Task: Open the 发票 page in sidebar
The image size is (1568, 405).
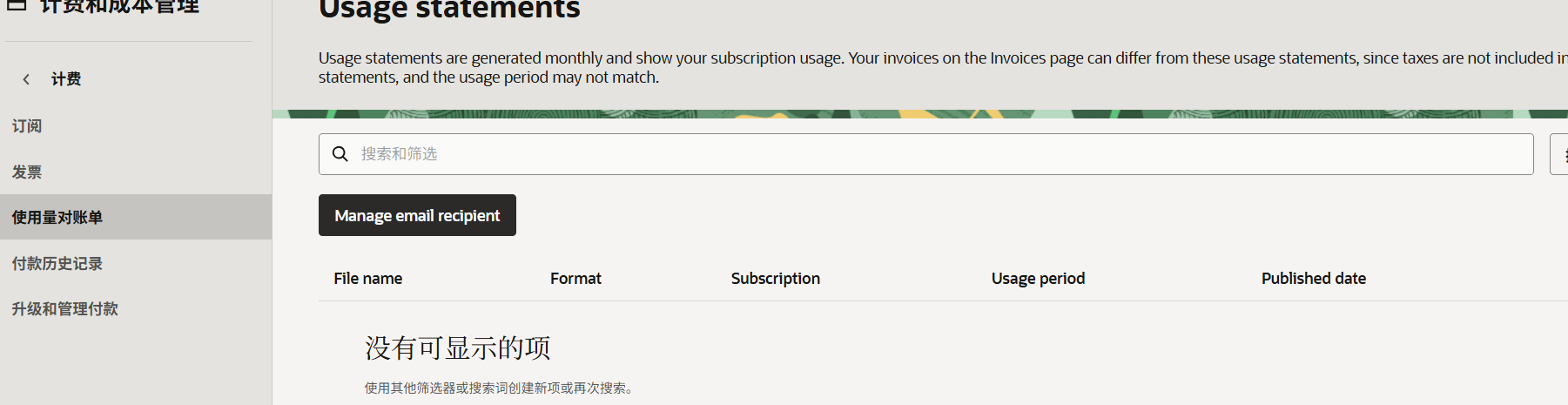Action: [x=27, y=172]
